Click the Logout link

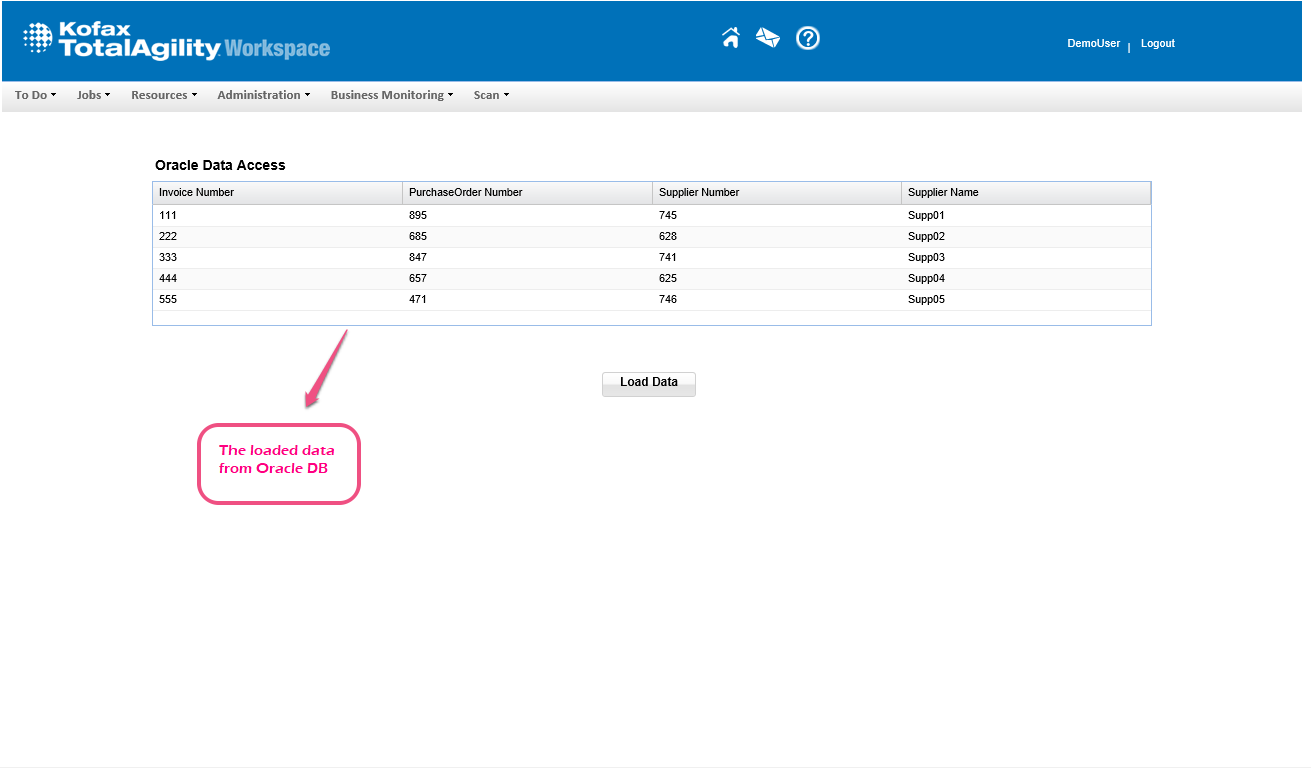(1157, 44)
